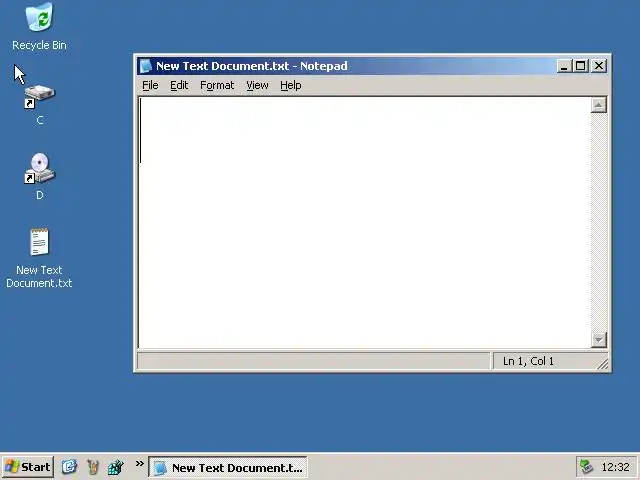The height and width of the screenshot is (480, 640).
Task: Launch Internet Explorer from Quick Launch
Action: [x=69, y=467]
